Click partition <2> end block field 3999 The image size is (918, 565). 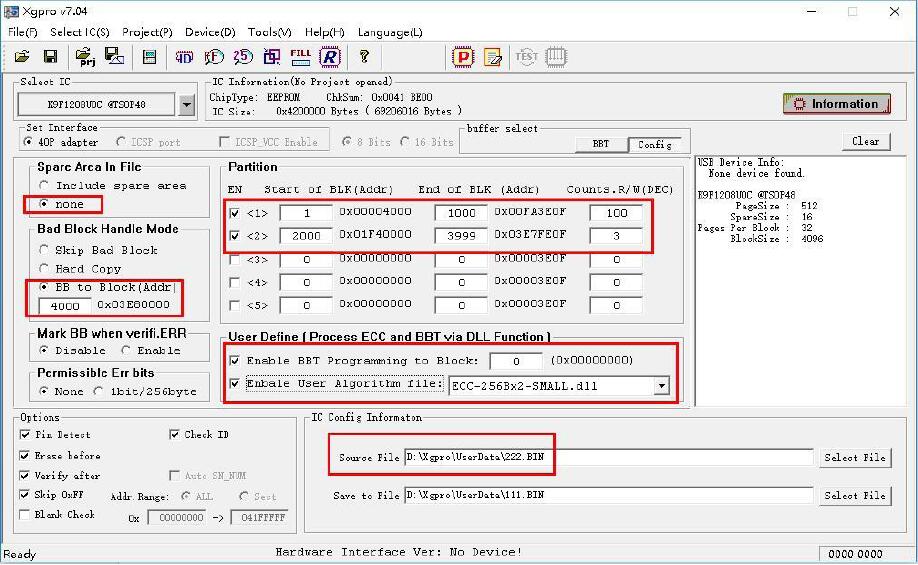461,236
